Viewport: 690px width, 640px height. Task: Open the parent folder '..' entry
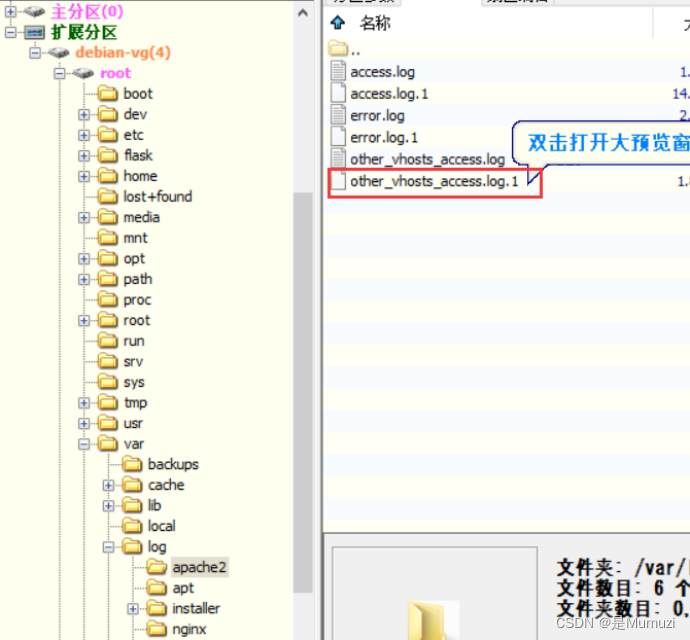[x=344, y=49]
